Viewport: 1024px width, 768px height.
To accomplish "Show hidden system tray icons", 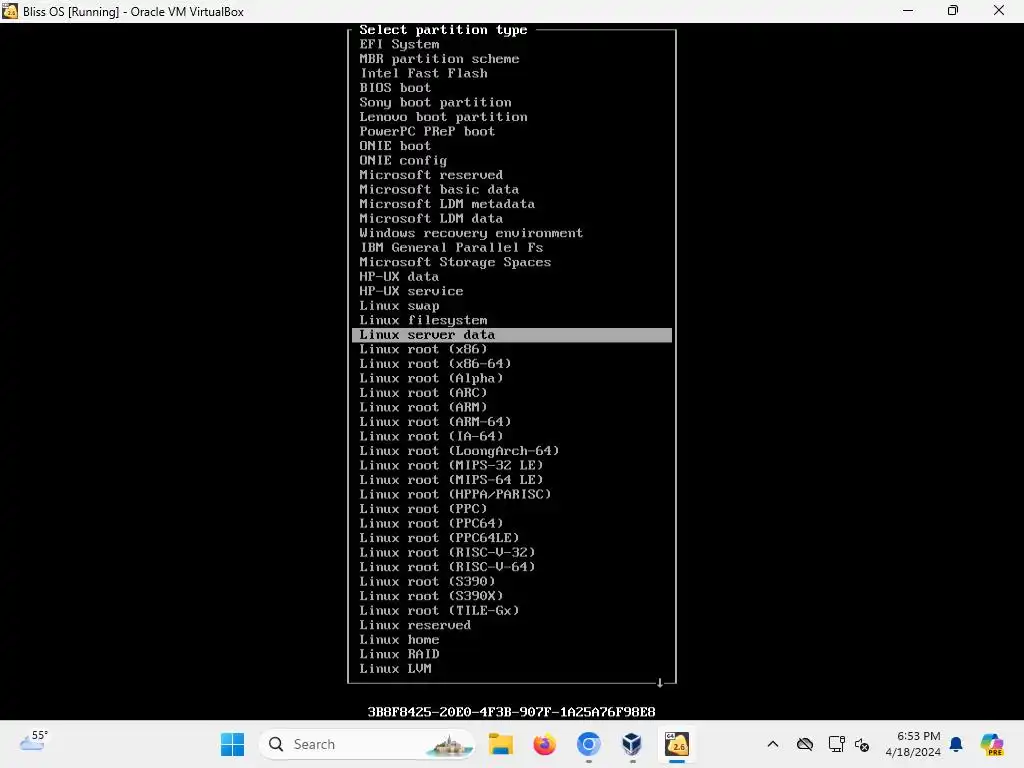I will (x=773, y=744).
